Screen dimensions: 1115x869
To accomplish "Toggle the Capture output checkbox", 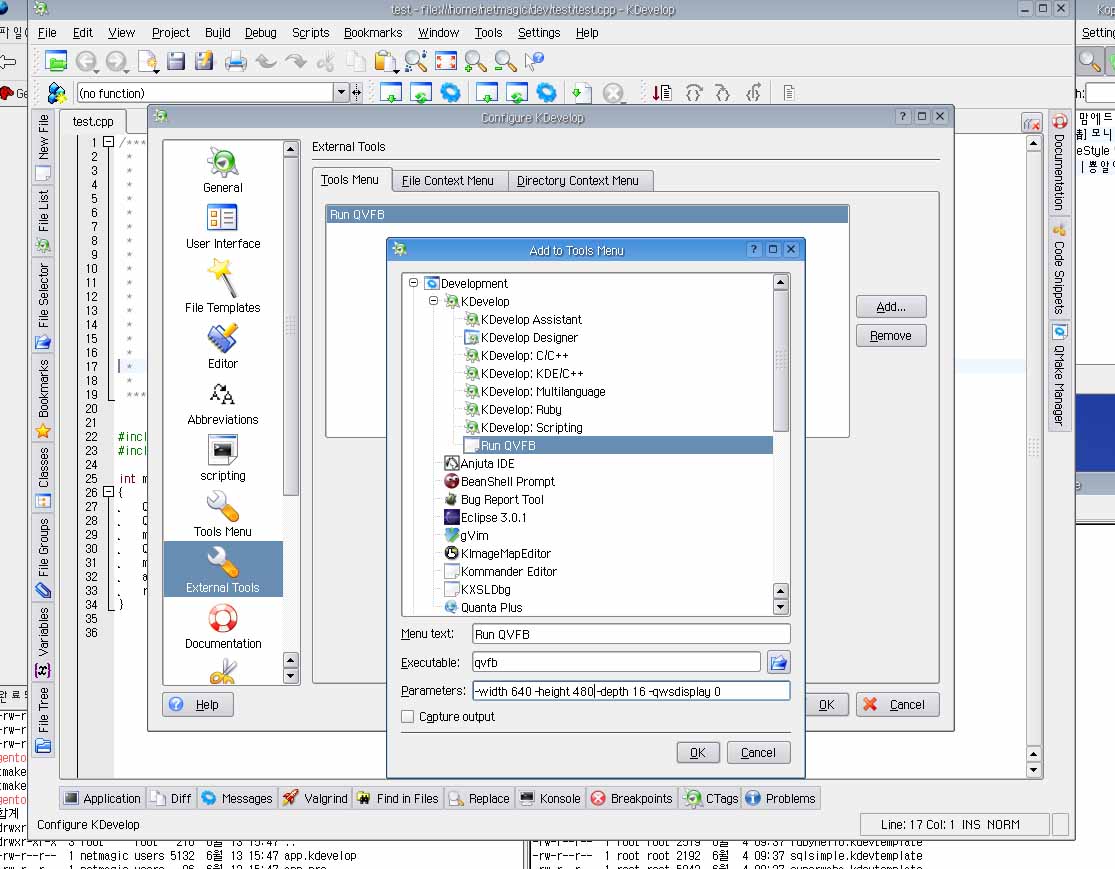I will point(407,717).
